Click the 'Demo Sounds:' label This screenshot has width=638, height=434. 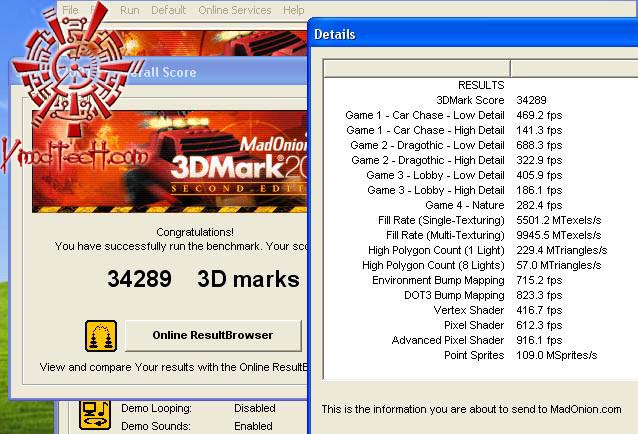[x=156, y=426]
